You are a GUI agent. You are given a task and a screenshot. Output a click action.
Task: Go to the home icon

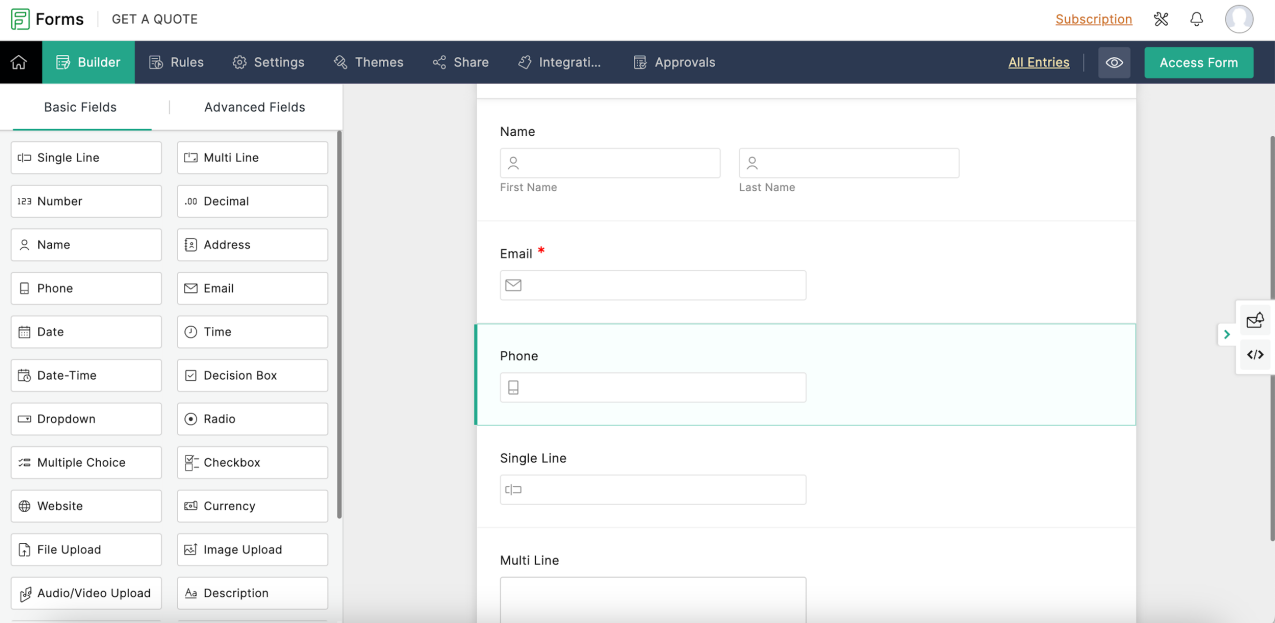pos(19,62)
